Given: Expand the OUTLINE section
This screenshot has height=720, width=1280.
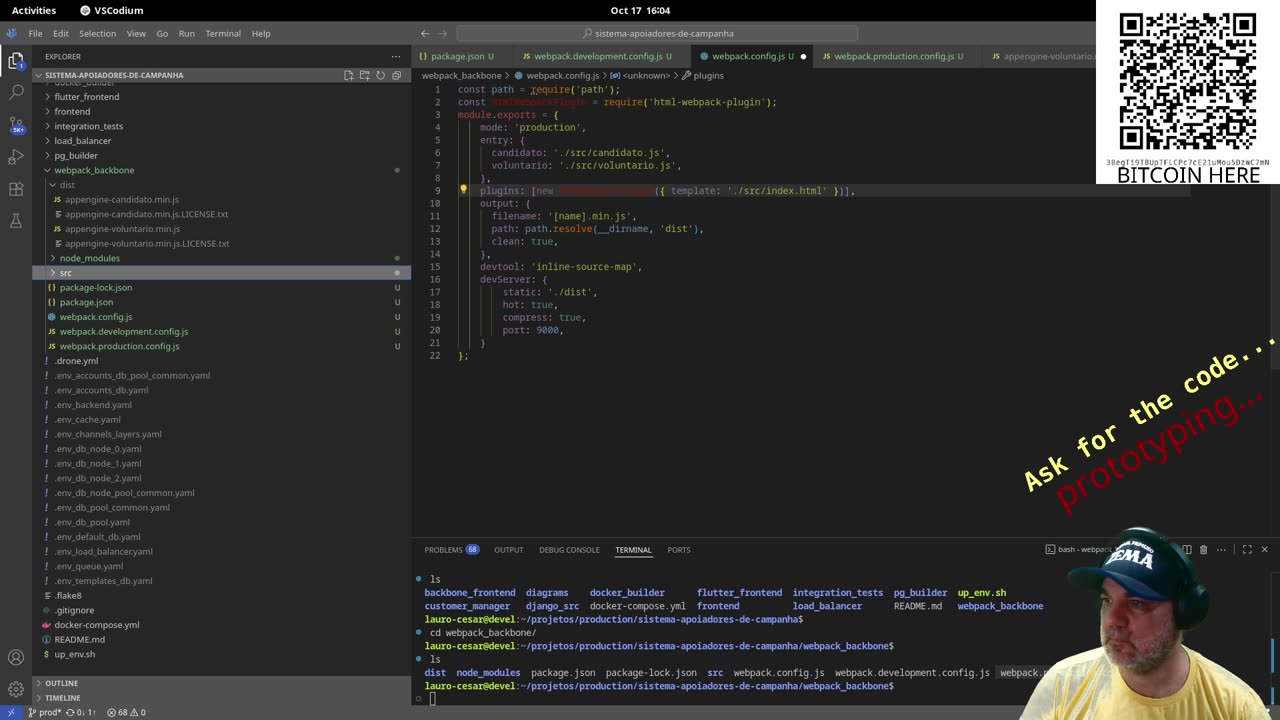Looking at the screenshot, I should 61,683.
